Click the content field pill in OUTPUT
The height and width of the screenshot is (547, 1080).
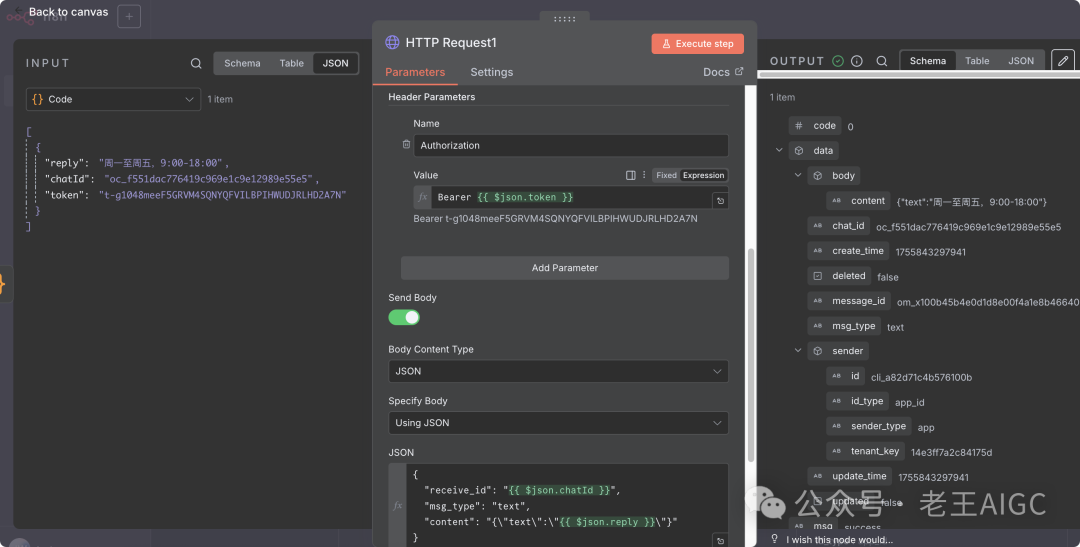pyautogui.click(x=858, y=200)
